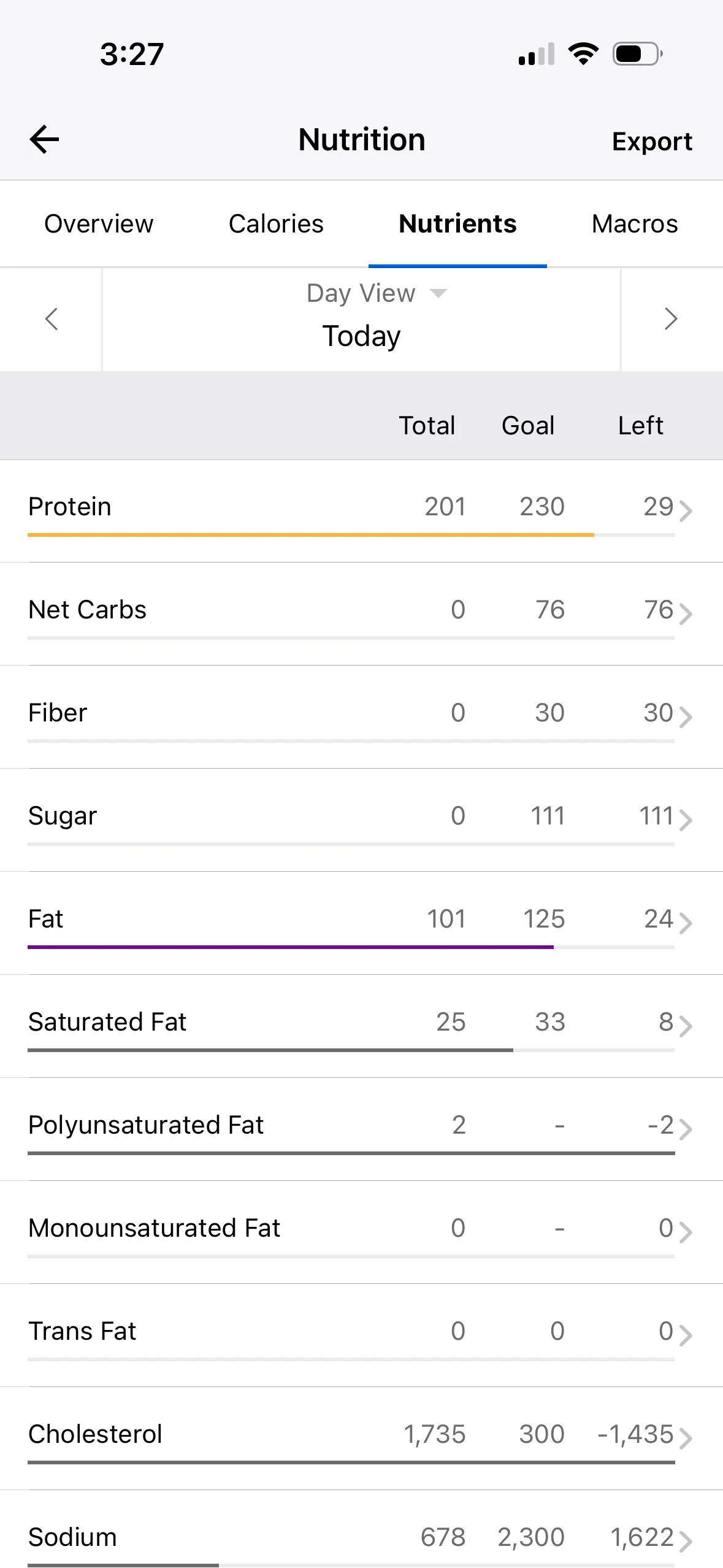Go to previous day with left chevron
Viewport: 723px width, 1568px height.
point(52,319)
